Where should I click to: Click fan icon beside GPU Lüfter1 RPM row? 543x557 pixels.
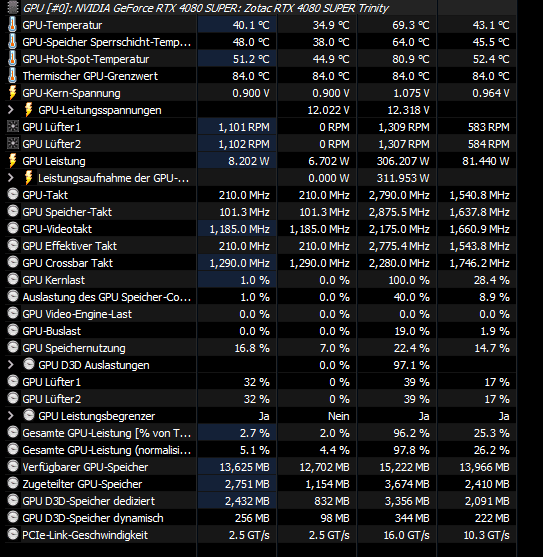pos(13,127)
